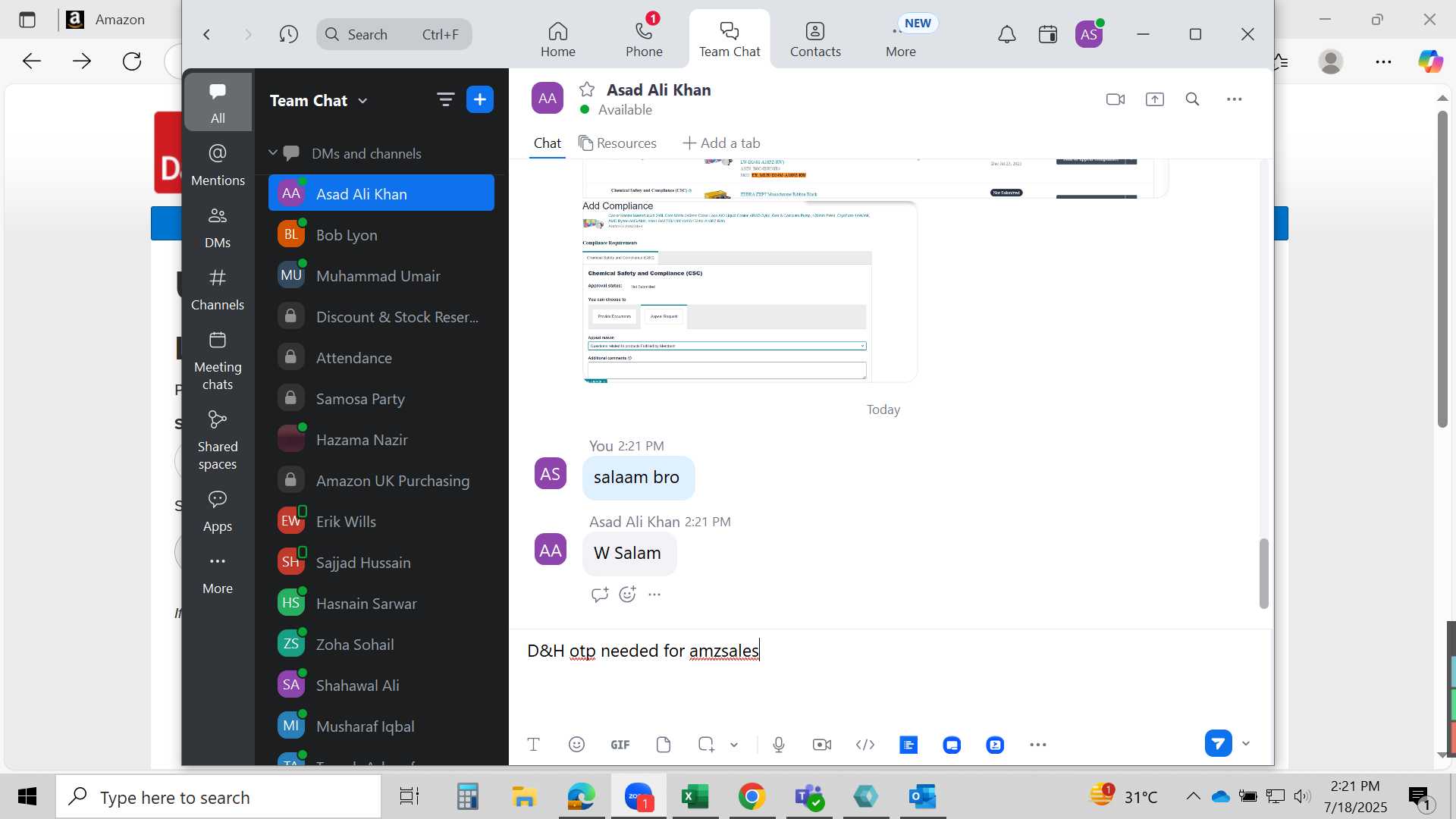Open chat with Musharaf Iqbal

(x=381, y=726)
